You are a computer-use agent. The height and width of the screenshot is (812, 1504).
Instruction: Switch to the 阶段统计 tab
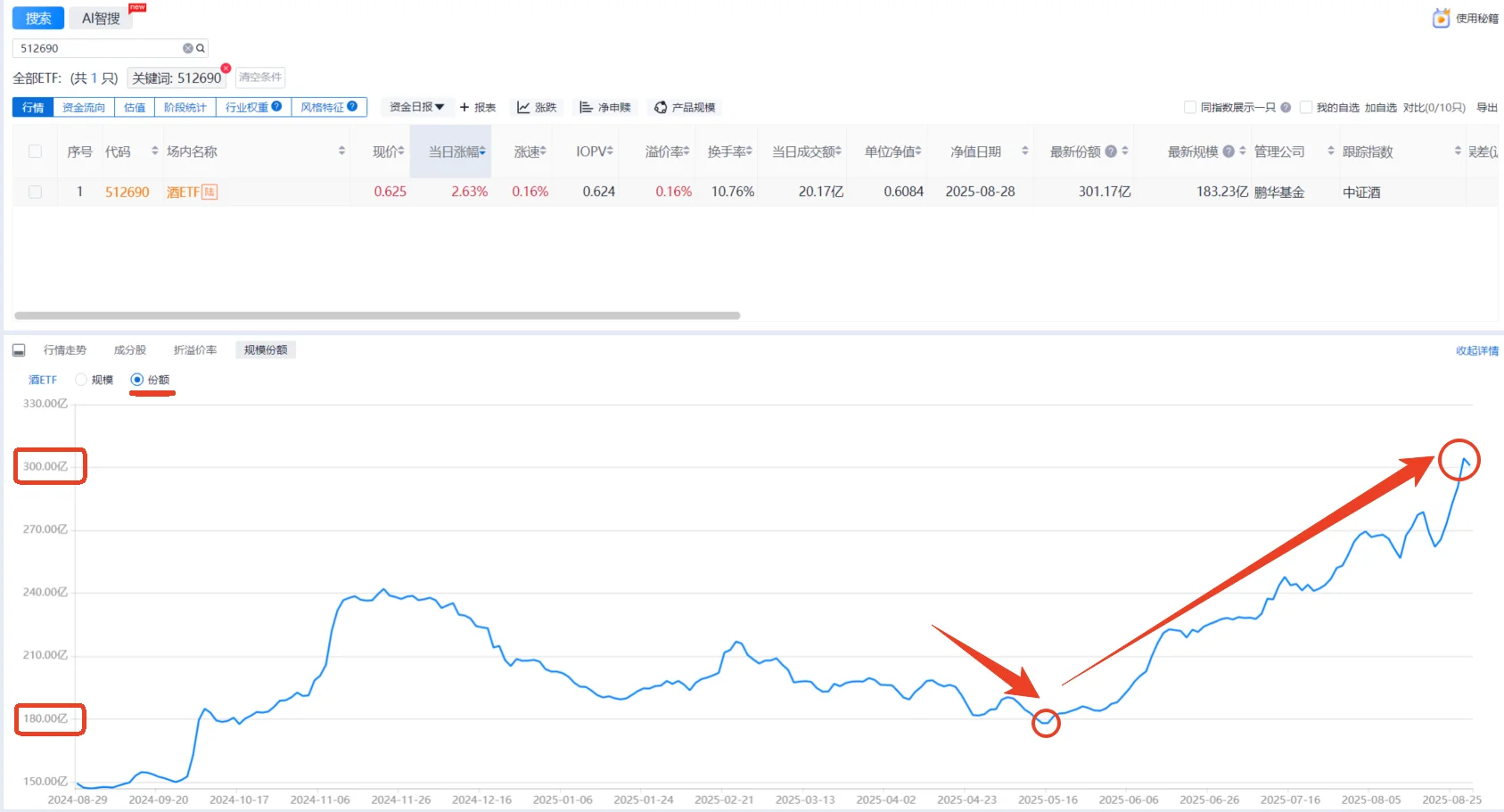(x=185, y=107)
